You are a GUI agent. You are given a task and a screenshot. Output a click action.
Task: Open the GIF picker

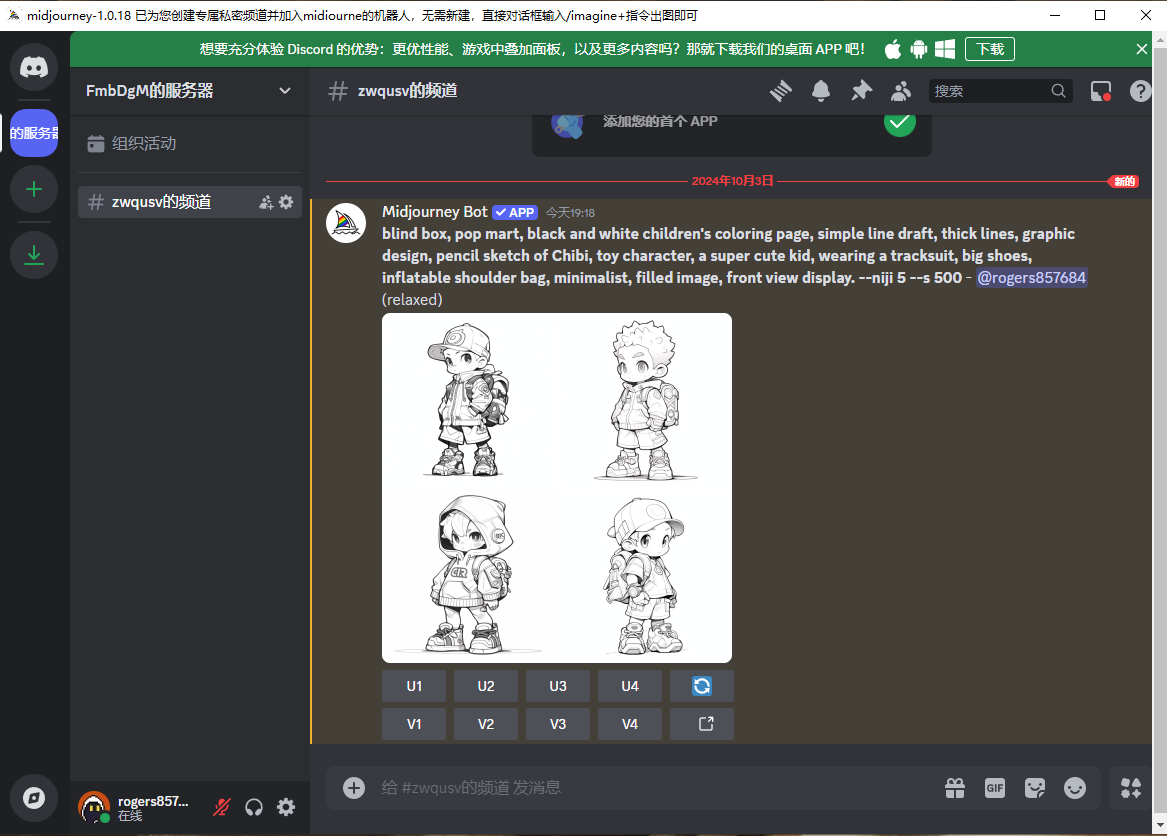(995, 788)
